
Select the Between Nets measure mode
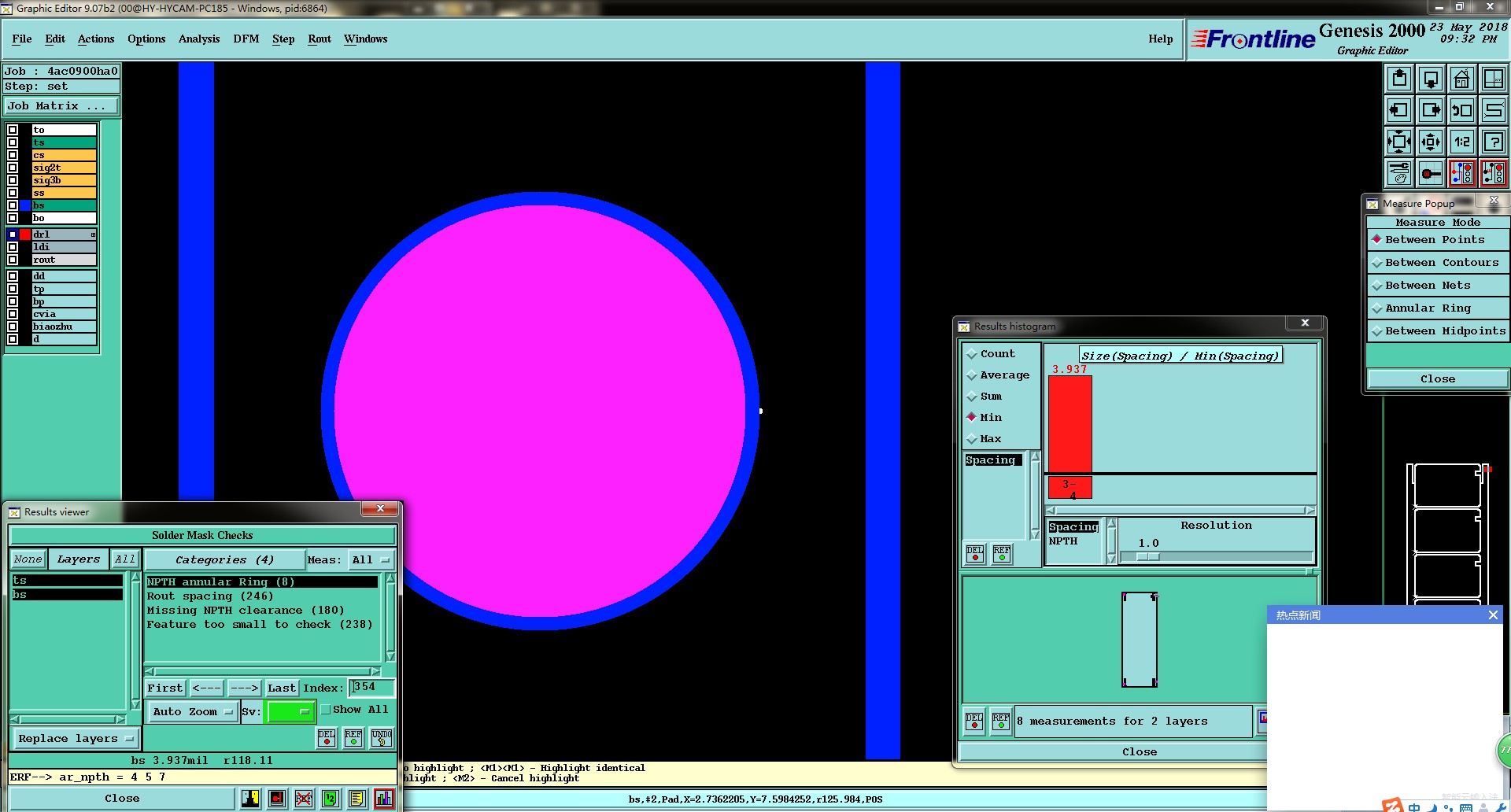(1438, 286)
